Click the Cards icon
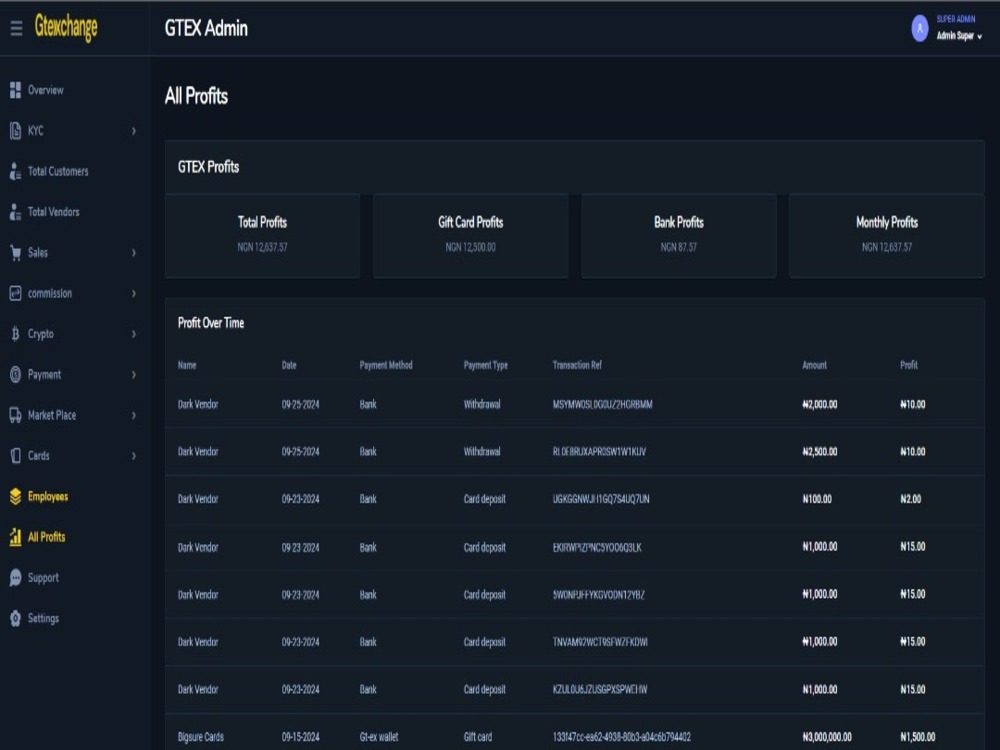Image resolution: width=1000 pixels, height=750 pixels. 15,455
